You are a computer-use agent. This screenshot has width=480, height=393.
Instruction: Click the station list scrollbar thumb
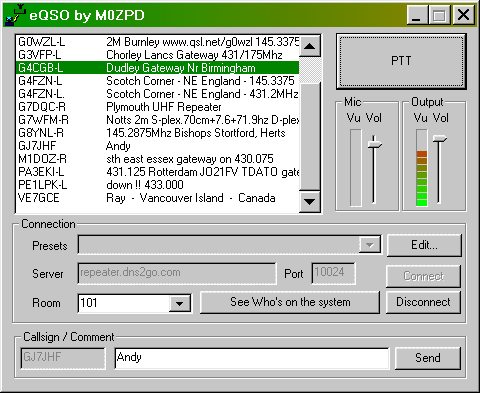click(310, 137)
